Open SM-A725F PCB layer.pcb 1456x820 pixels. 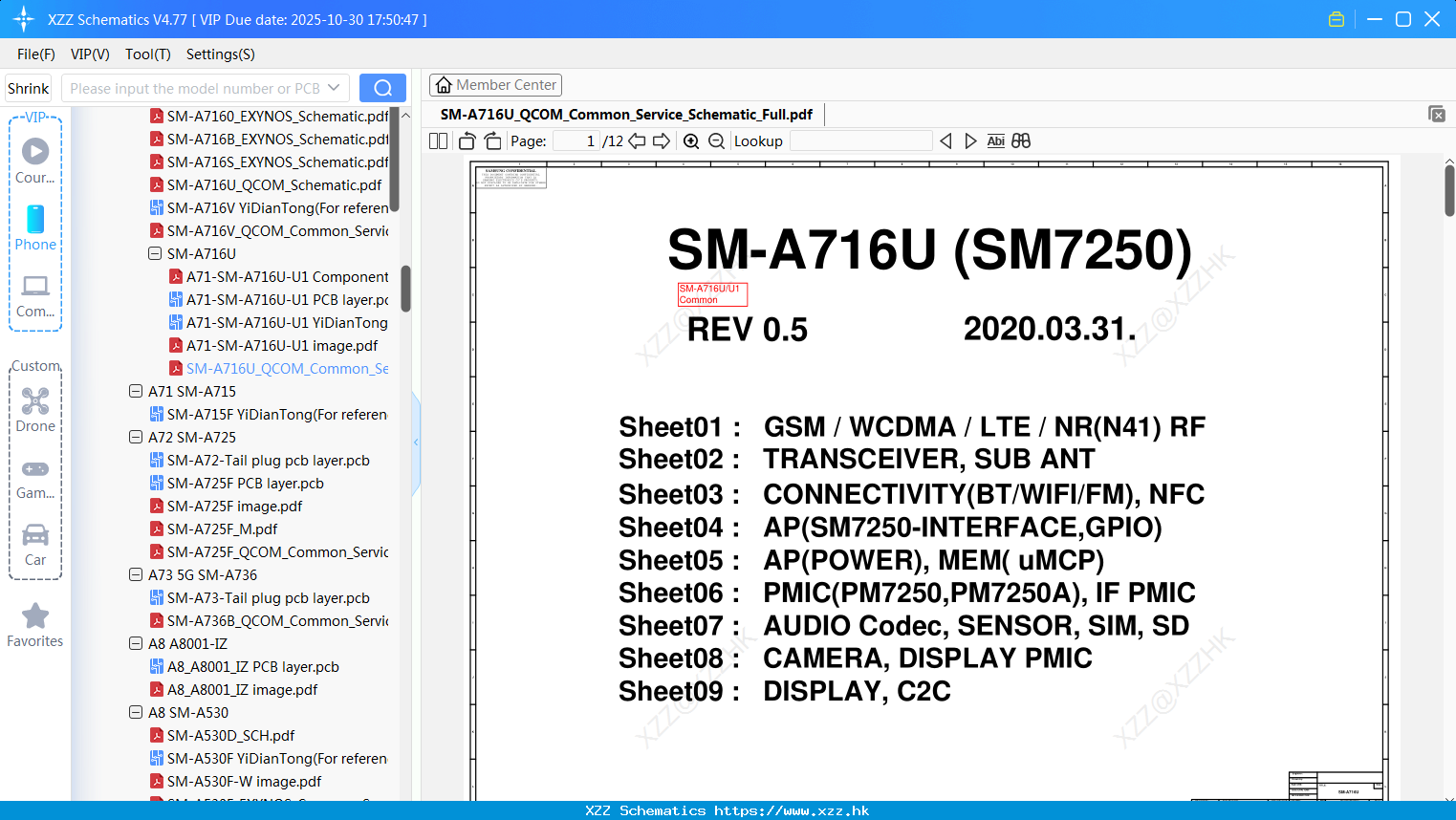pos(237,483)
